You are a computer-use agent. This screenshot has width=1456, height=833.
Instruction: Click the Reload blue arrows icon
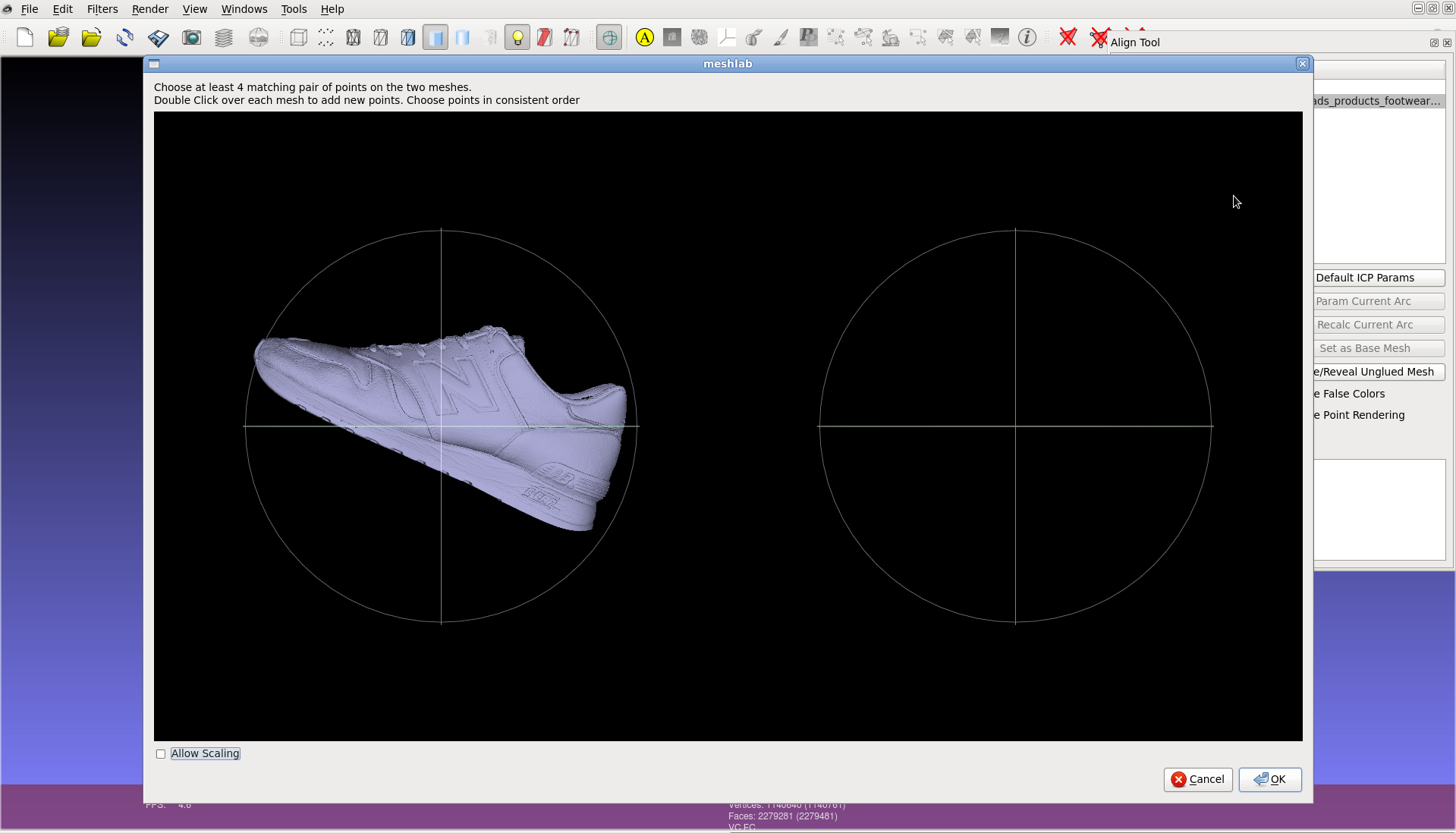(x=125, y=37)
